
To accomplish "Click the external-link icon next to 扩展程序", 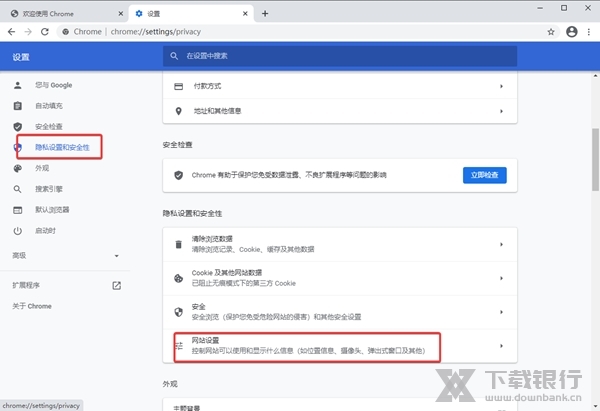I will 117,285.
